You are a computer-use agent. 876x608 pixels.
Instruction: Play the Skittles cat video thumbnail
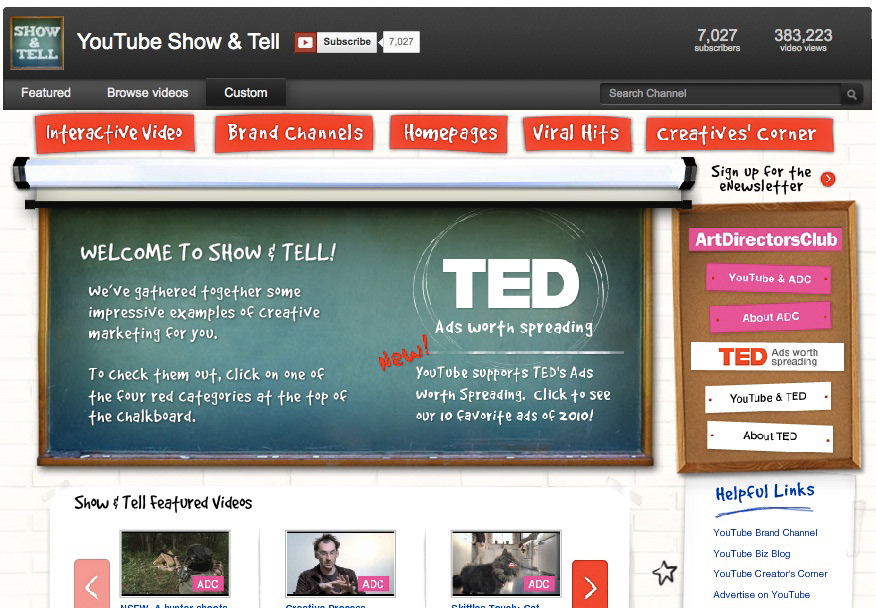point(506,563)
